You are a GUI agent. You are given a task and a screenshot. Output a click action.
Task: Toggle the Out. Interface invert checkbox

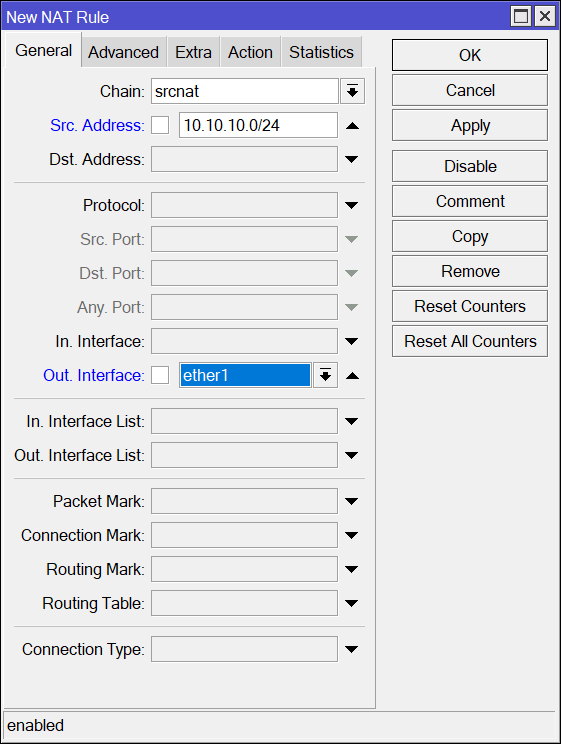(x=160, y=375)
